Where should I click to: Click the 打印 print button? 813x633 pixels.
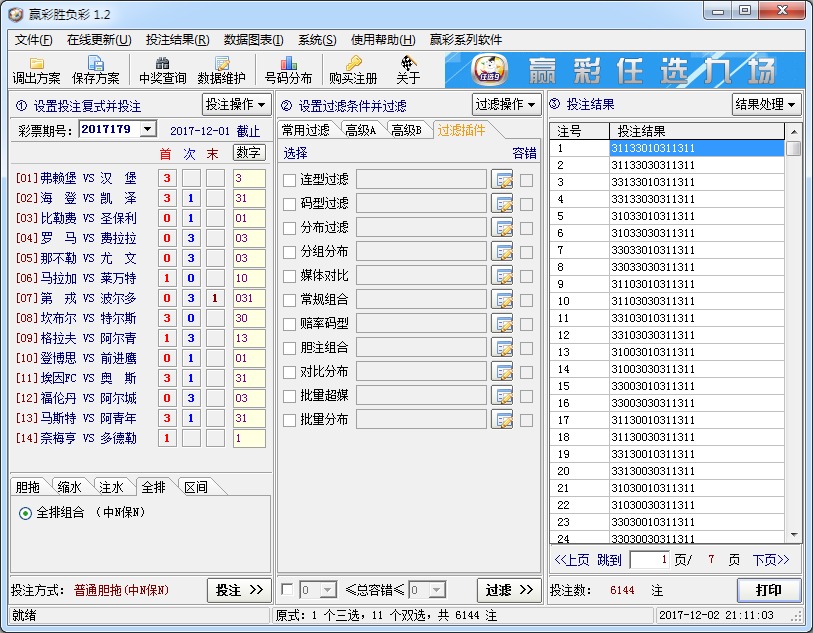(x=769, y=590)
